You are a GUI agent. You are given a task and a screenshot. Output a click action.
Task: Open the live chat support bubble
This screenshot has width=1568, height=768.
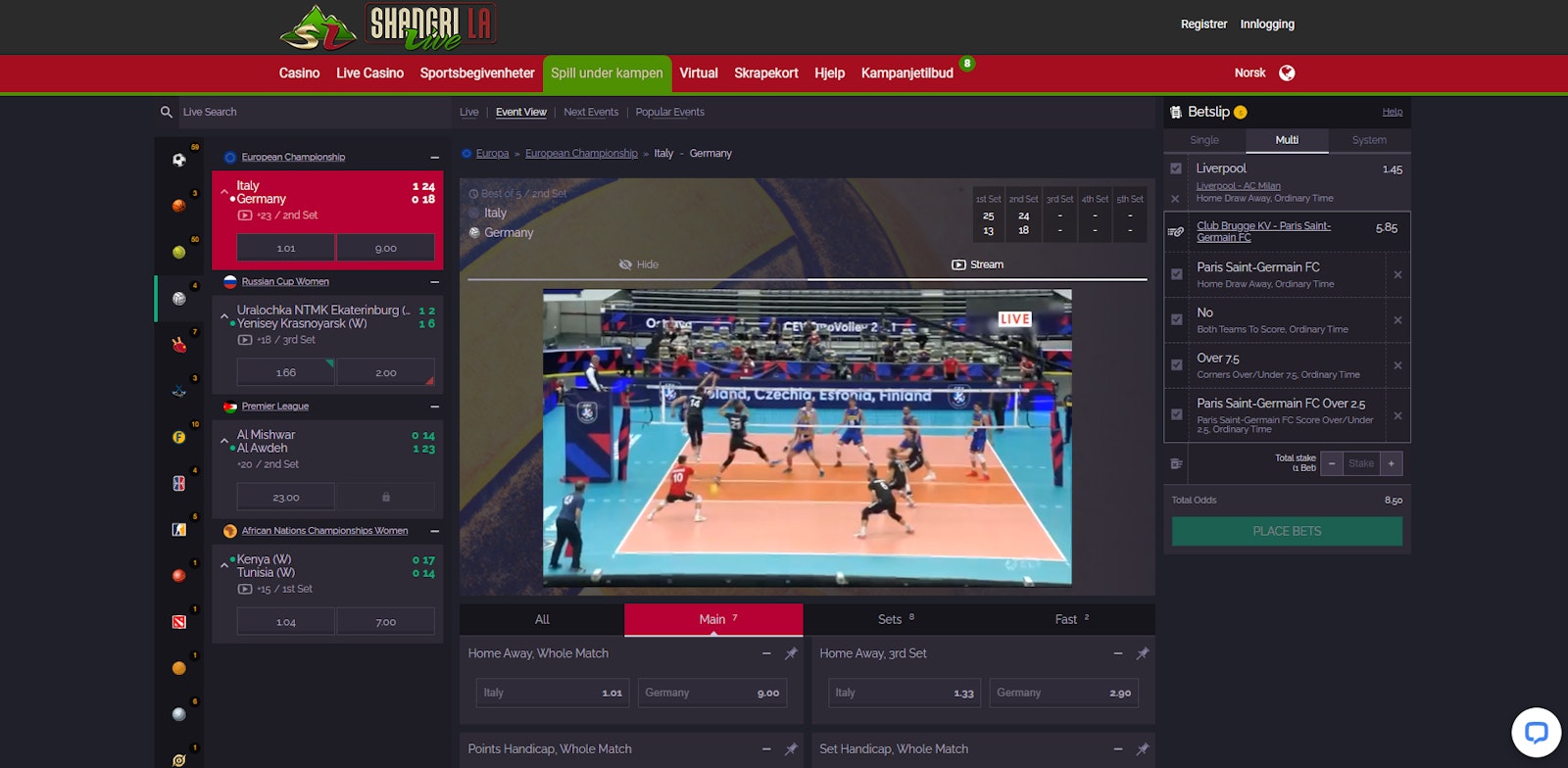[x=1536, y=733]
